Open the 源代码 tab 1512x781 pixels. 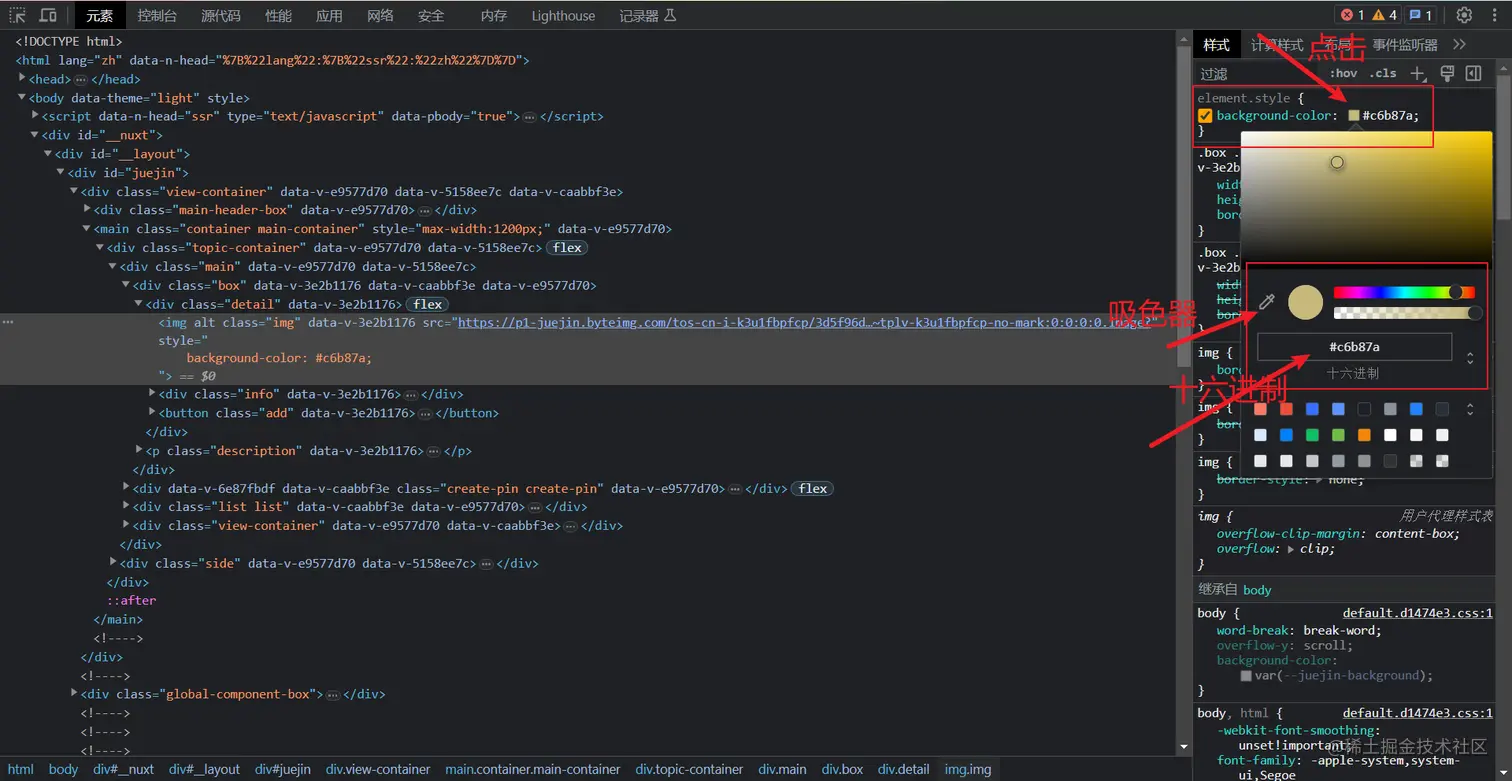point(220,15)
